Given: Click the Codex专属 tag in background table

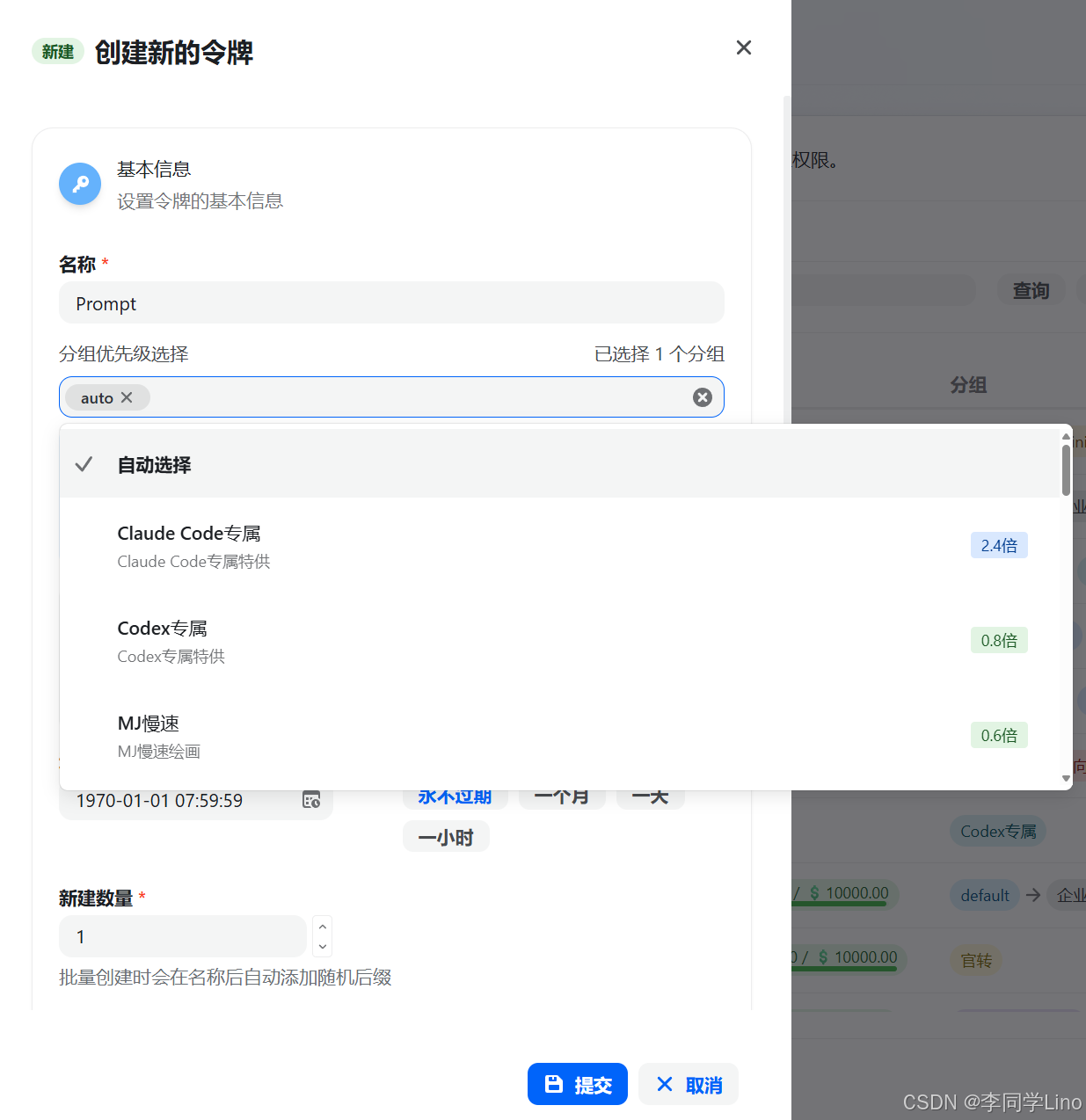Looking at the screenshot, I should pos(998,831).
